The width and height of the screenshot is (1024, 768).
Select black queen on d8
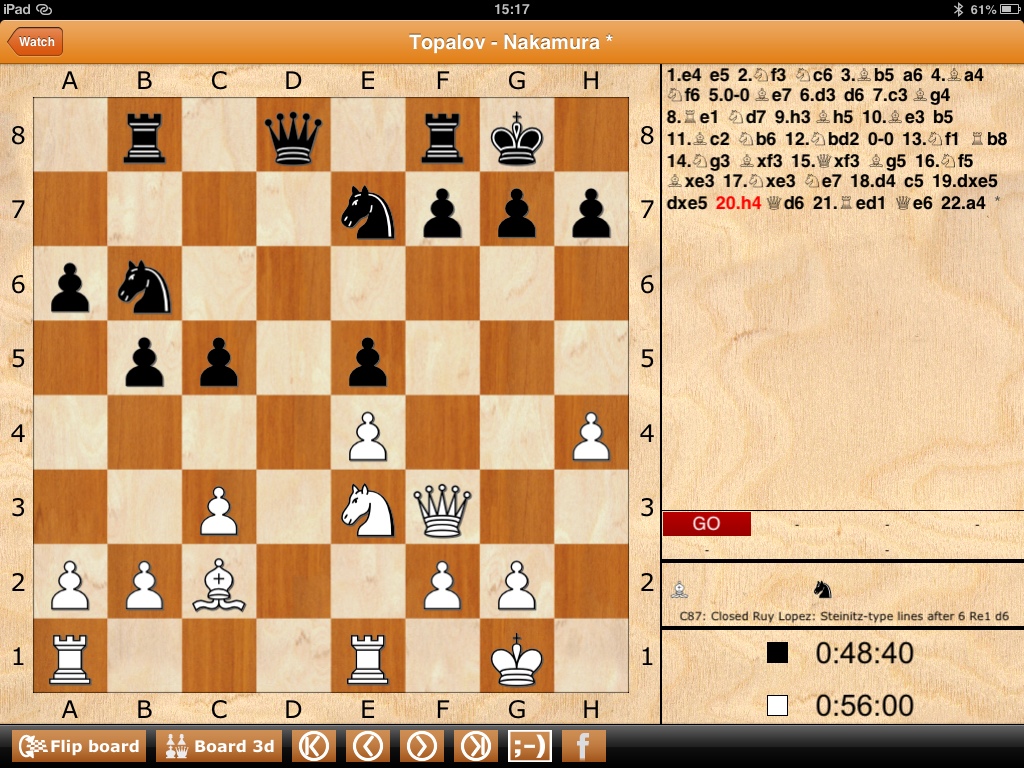293,136
